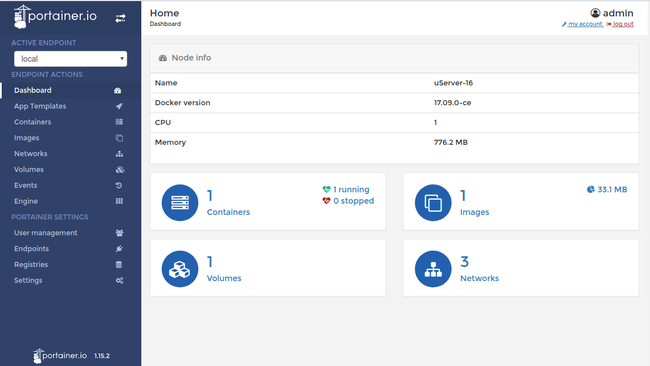Screen dimensions: 650x366
Task: Click the Node info heading
Action: [191, 58]
